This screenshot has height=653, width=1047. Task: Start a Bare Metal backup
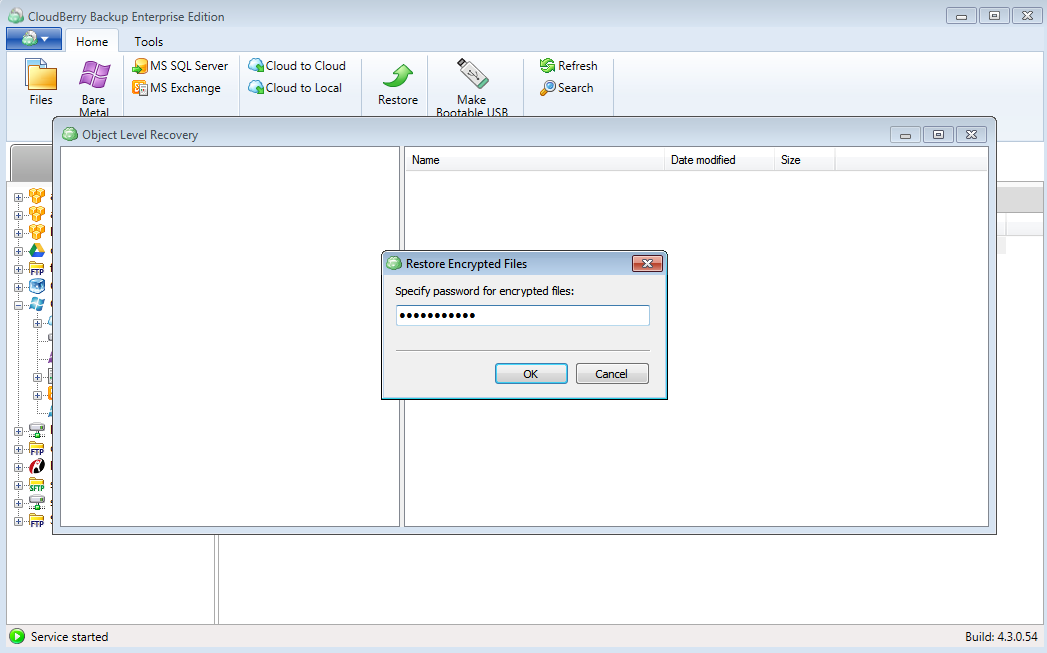coord(93,87)
